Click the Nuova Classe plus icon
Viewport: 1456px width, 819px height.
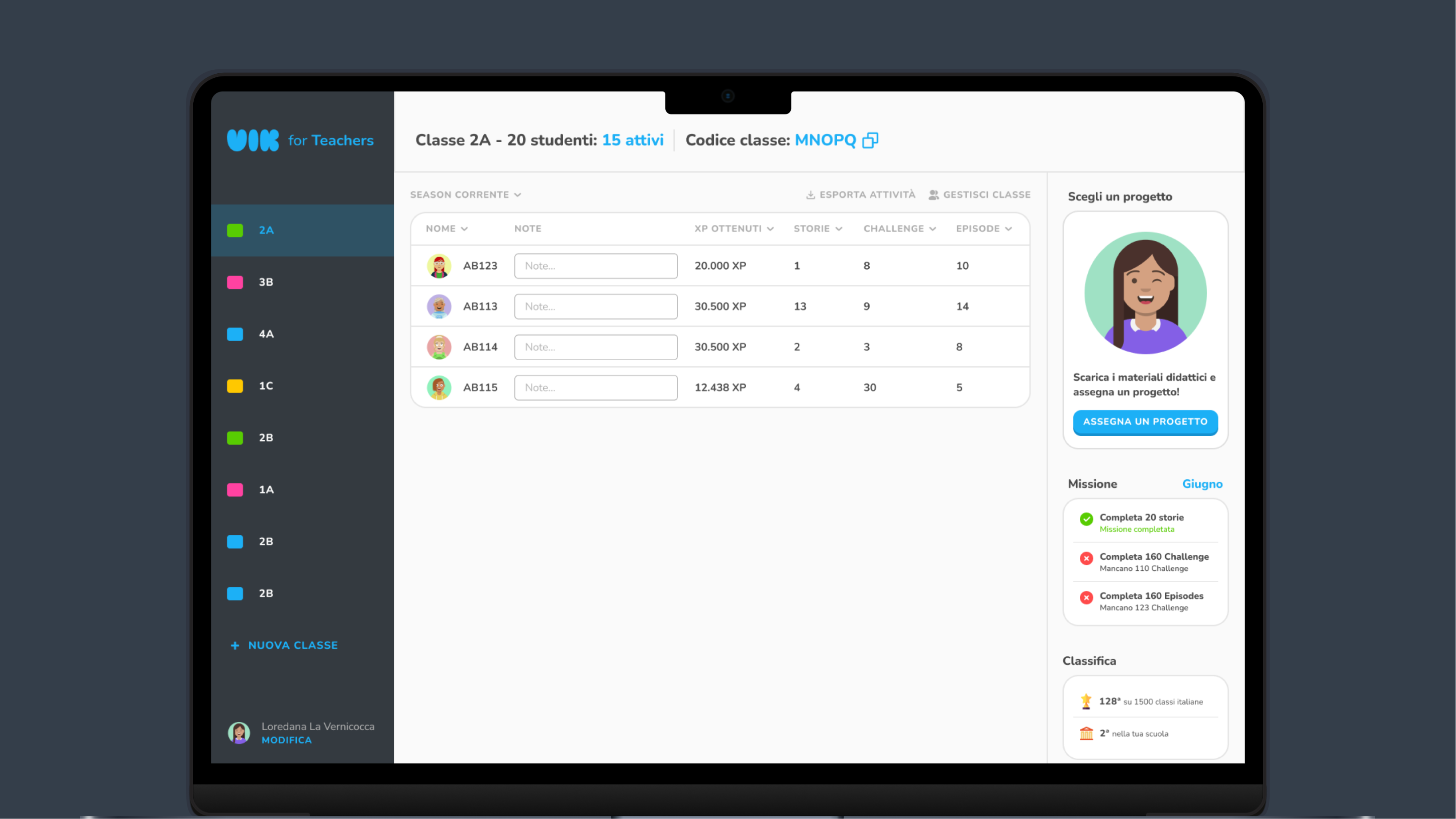[235, 645]
